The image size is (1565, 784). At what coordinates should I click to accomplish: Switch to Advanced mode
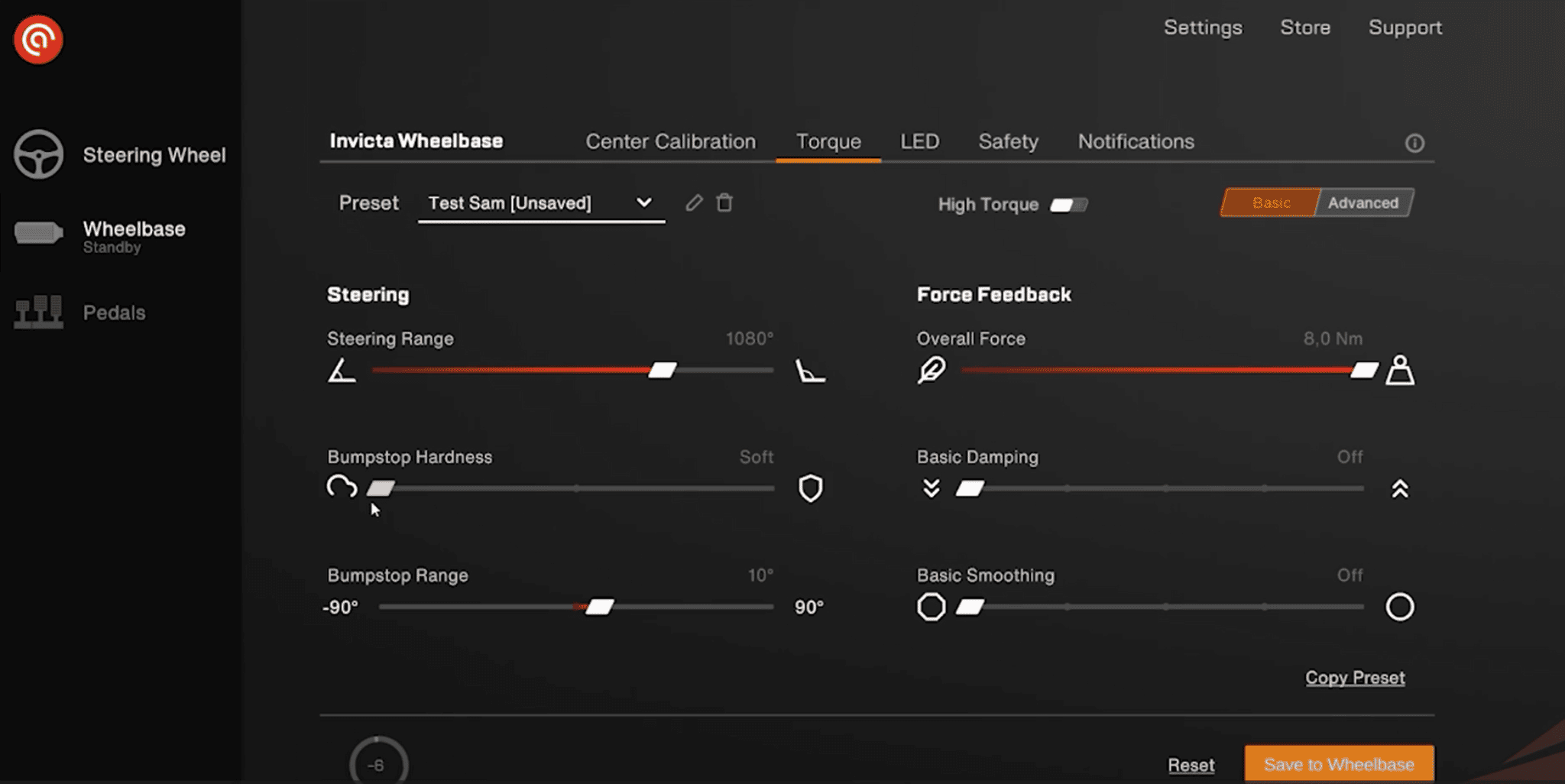(x=1362, y=202)
